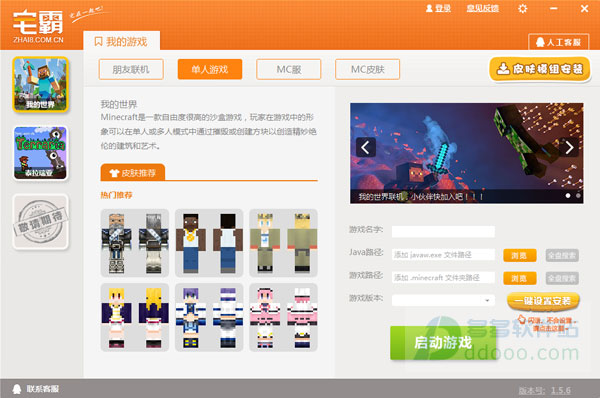Click the green 启动游戏 button
This screenshot has height=398, width=600.
[x=443, y=343]
